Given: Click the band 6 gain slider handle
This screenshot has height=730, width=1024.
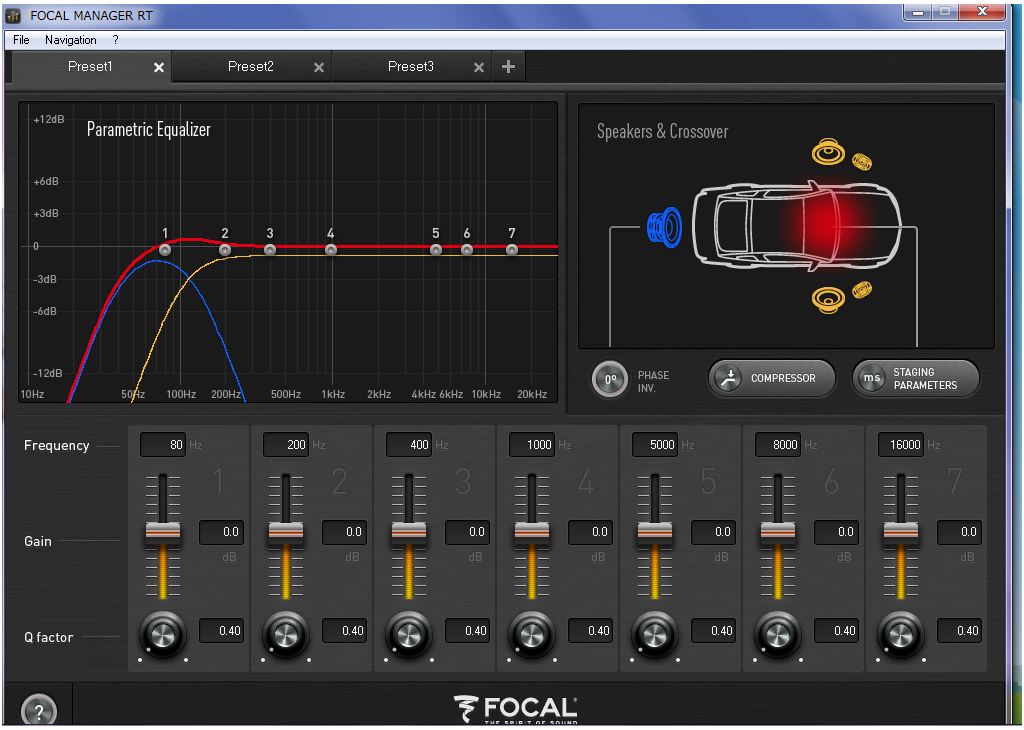Looking at the screenshot, I should point(778,533).
